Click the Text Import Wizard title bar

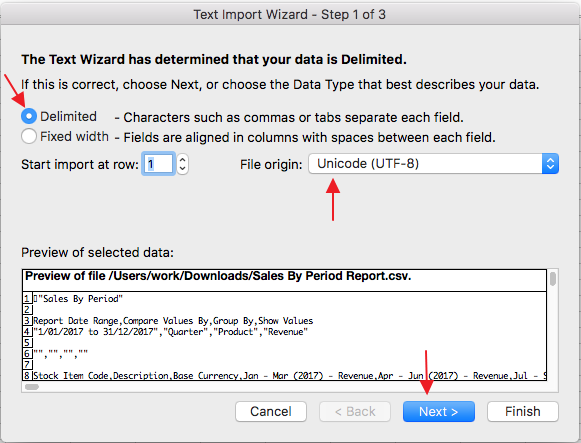pyautogui.click(x=290, y=14)
